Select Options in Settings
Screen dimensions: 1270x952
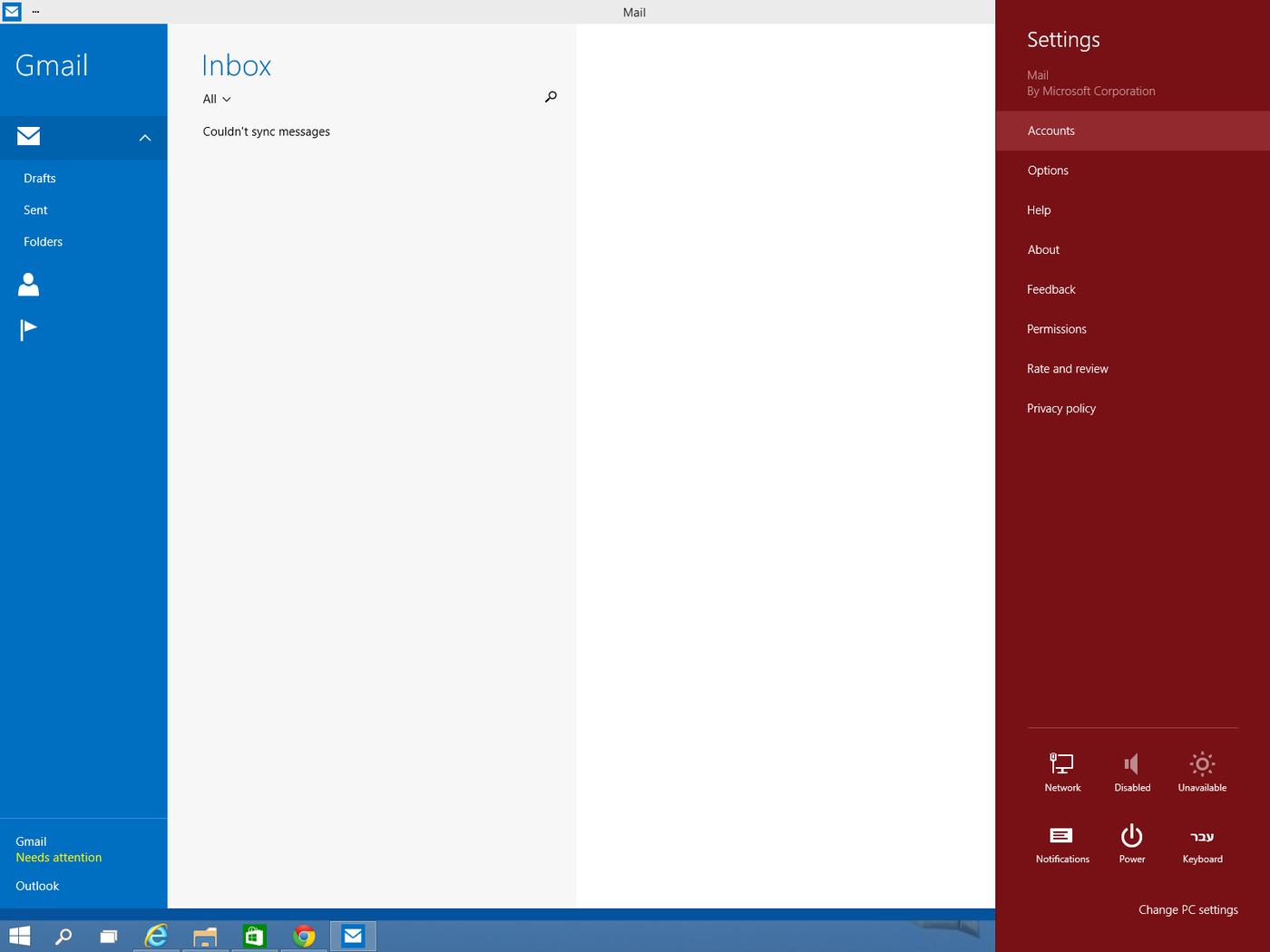tap(1048, 170)
